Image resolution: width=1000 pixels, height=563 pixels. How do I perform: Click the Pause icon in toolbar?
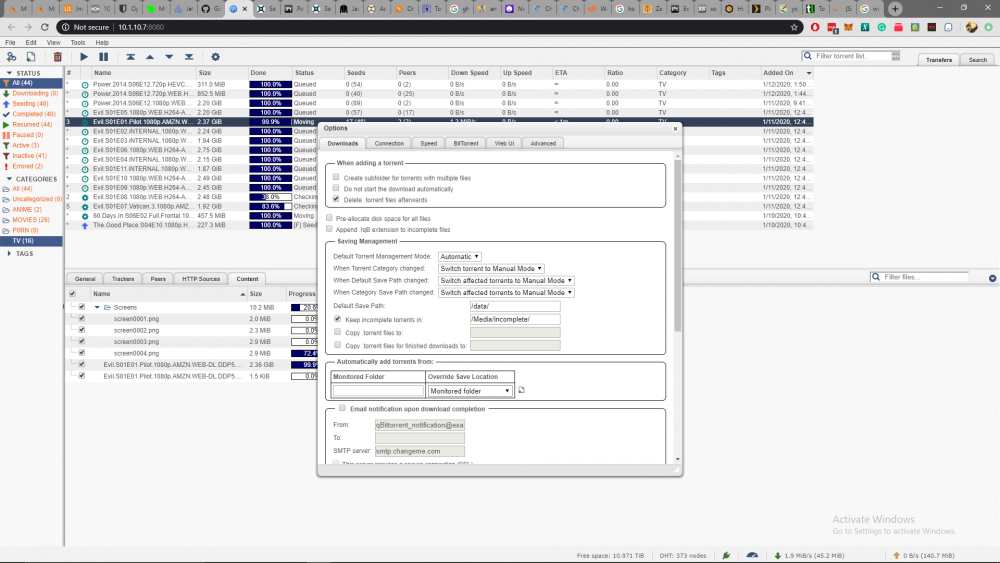pyautogui.click(x=103, y=57)
